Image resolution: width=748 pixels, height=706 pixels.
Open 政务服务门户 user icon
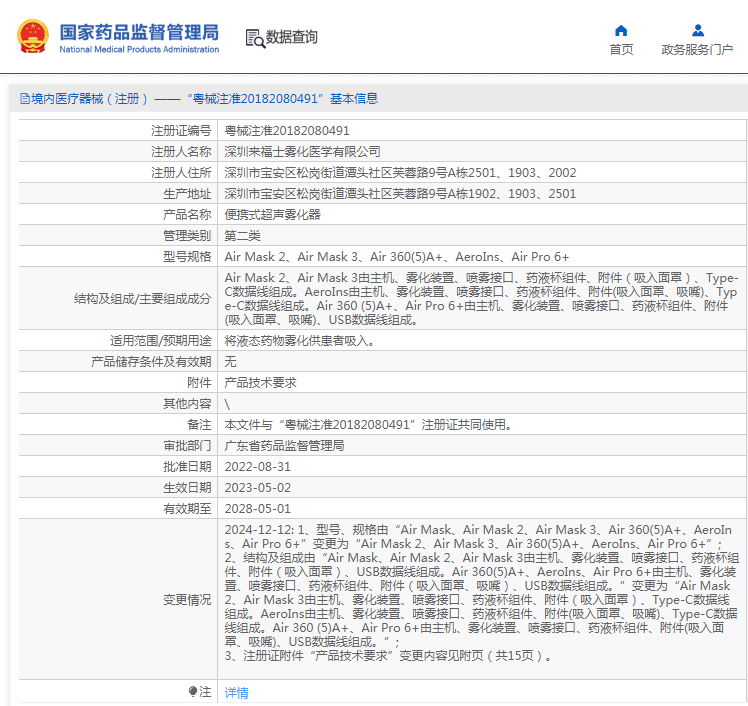click(x=697, y=31)
